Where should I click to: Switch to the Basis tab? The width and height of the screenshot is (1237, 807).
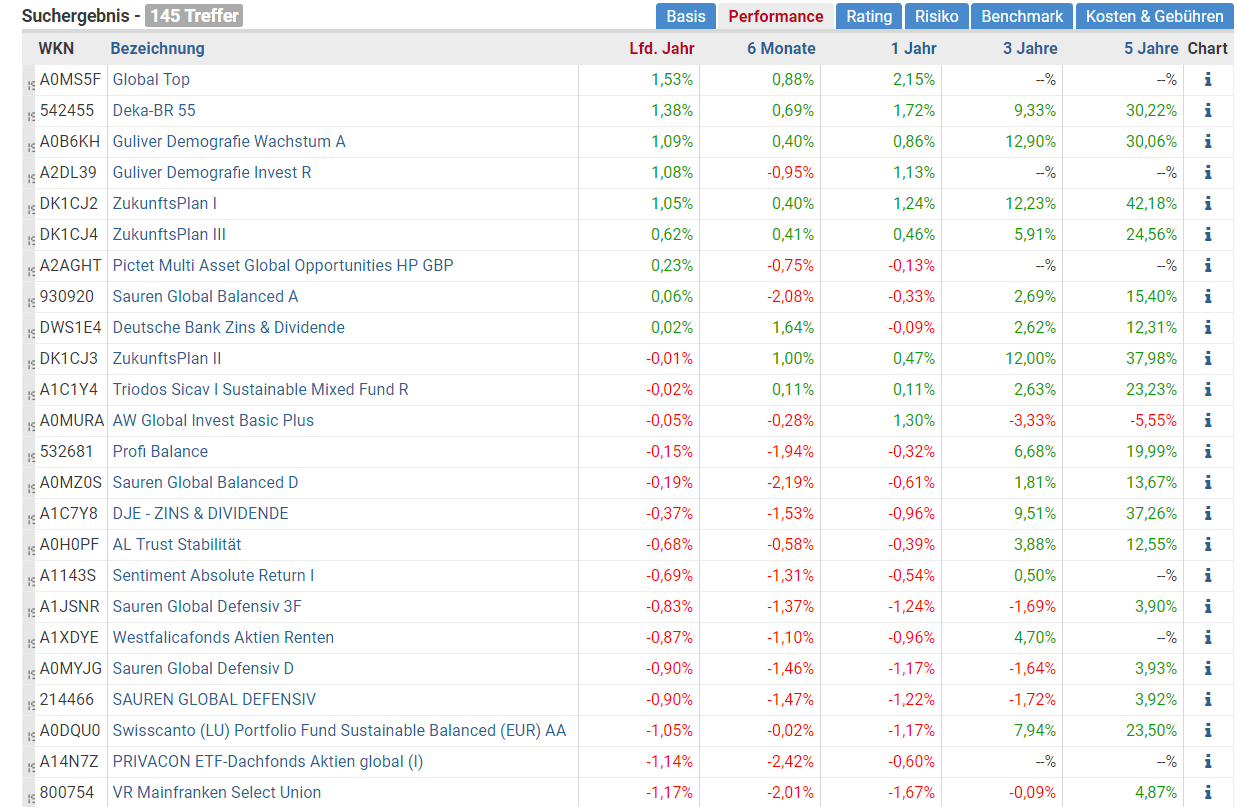[x=686, y=16]
